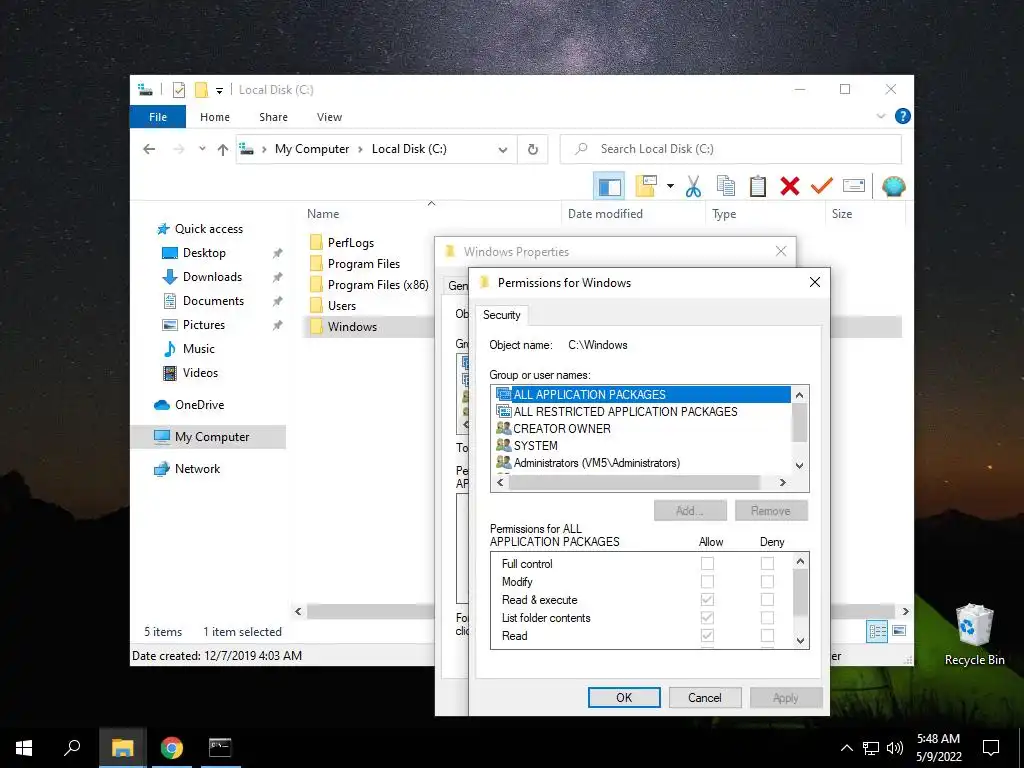Expand the new folder icon dropdown arrow
This screenshot has width=1024, height=768.
tap(670, 186)
